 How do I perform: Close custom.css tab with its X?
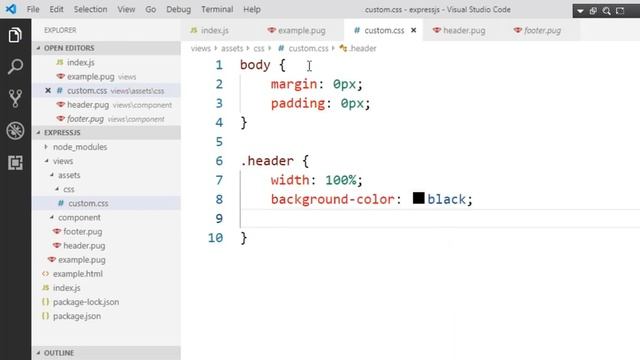coord(413,30)
